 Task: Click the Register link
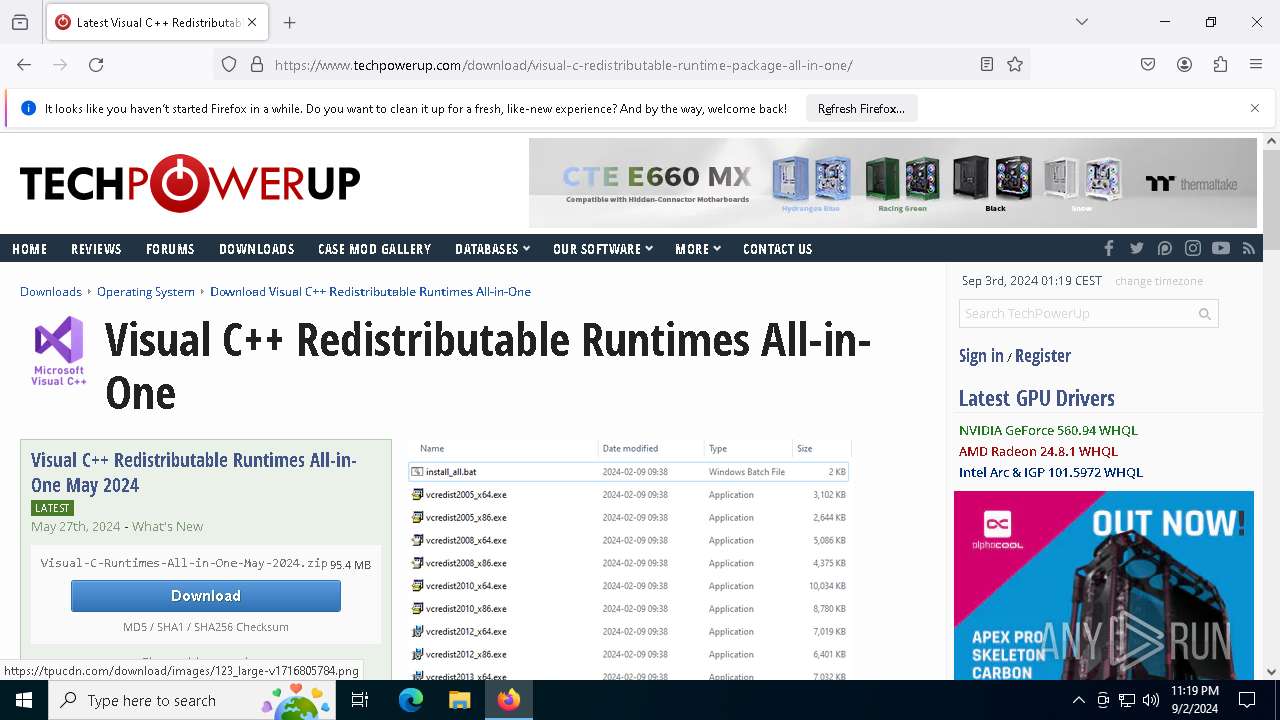click(1043, 356)
